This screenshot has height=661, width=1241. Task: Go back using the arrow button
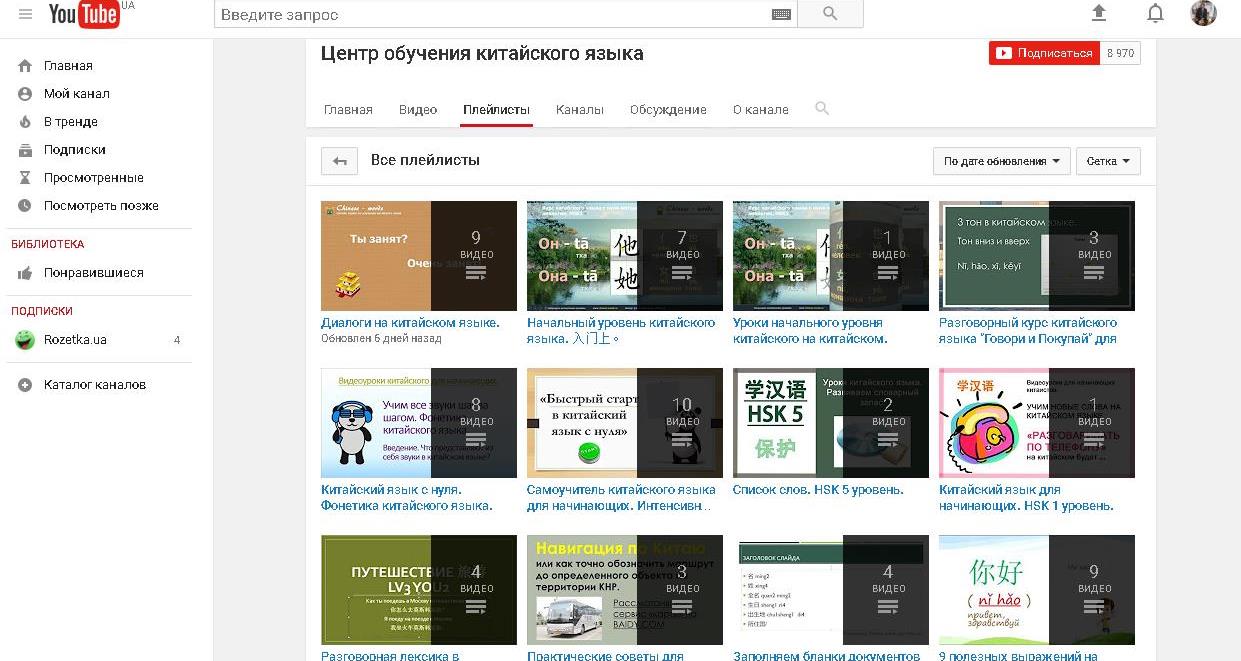(x=339, y=161)
